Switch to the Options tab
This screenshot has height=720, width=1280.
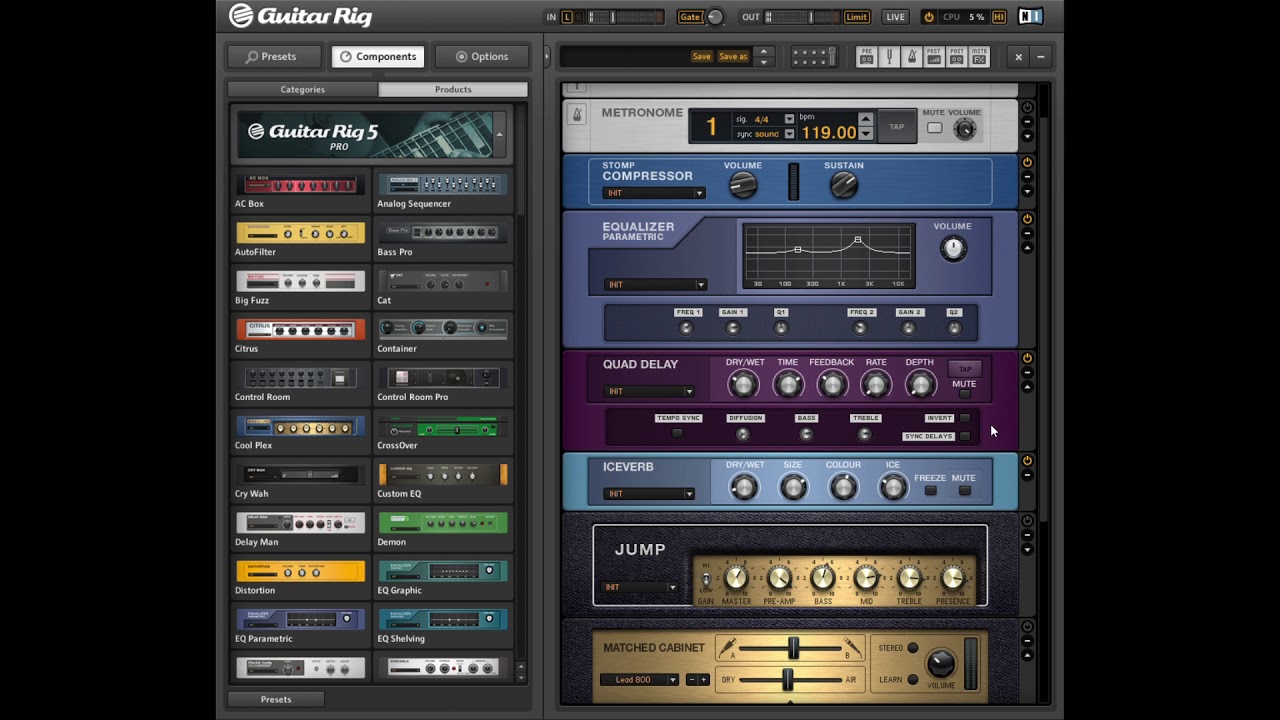point(482,57)
